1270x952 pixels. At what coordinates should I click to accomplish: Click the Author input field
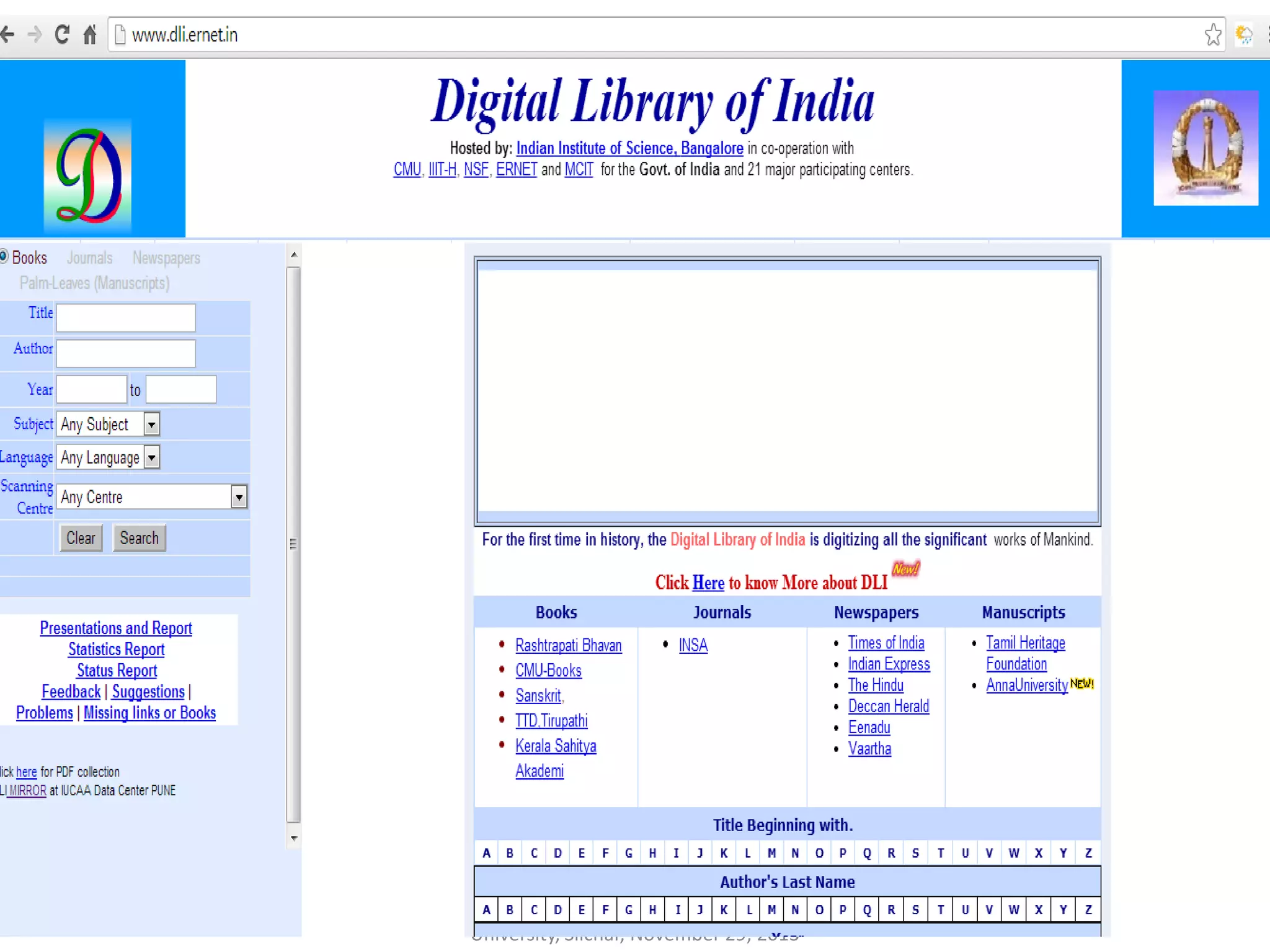tap(126, 353)
